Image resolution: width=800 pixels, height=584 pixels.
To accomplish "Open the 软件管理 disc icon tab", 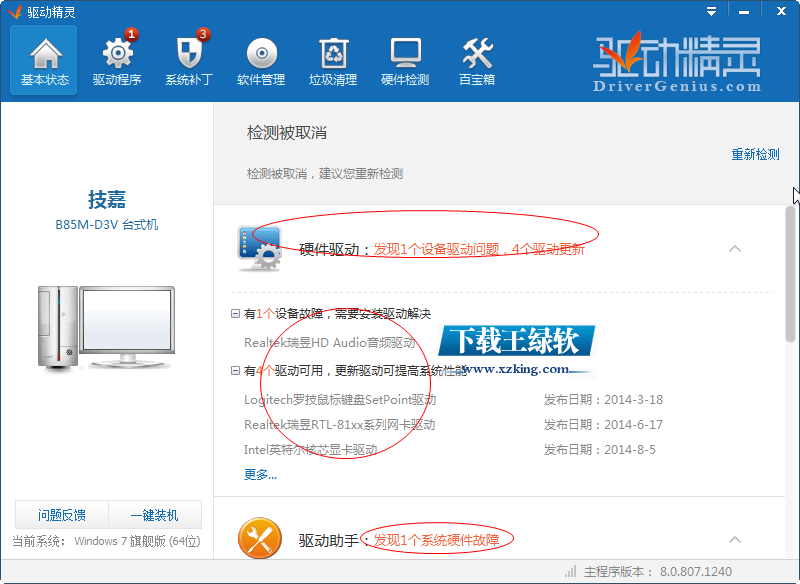I will [261, 61].
